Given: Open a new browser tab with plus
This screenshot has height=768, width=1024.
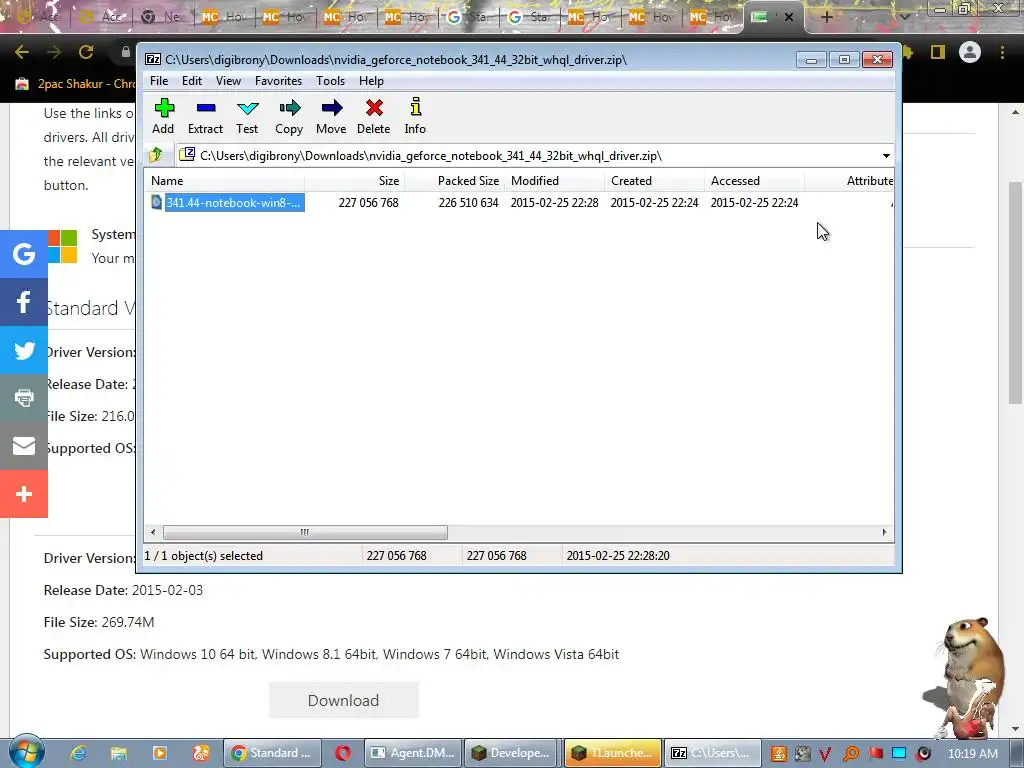Looking at the screenshot, I should 826,17.
